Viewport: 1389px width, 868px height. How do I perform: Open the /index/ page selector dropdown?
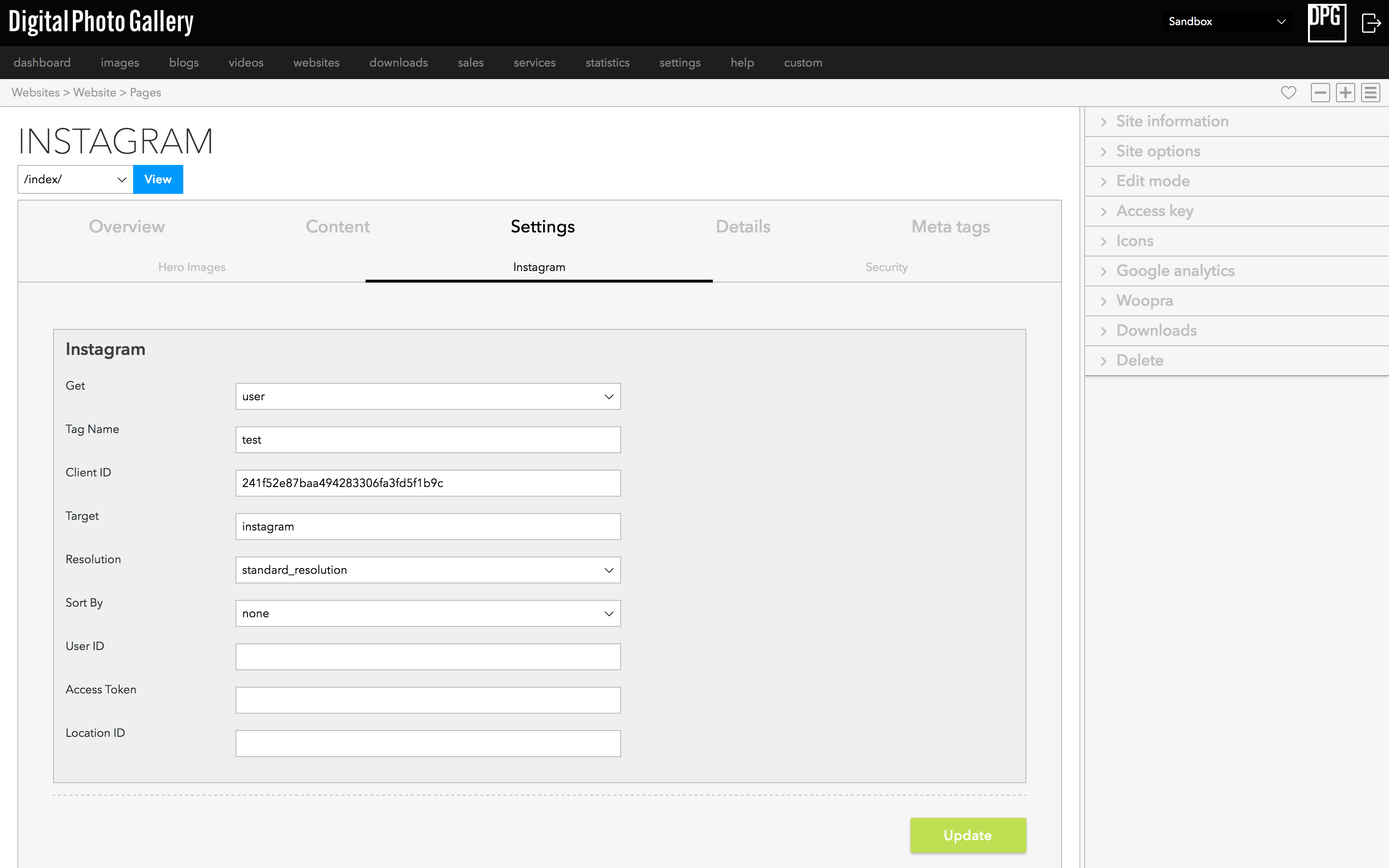pyautogui.click(x=75, y=179)
